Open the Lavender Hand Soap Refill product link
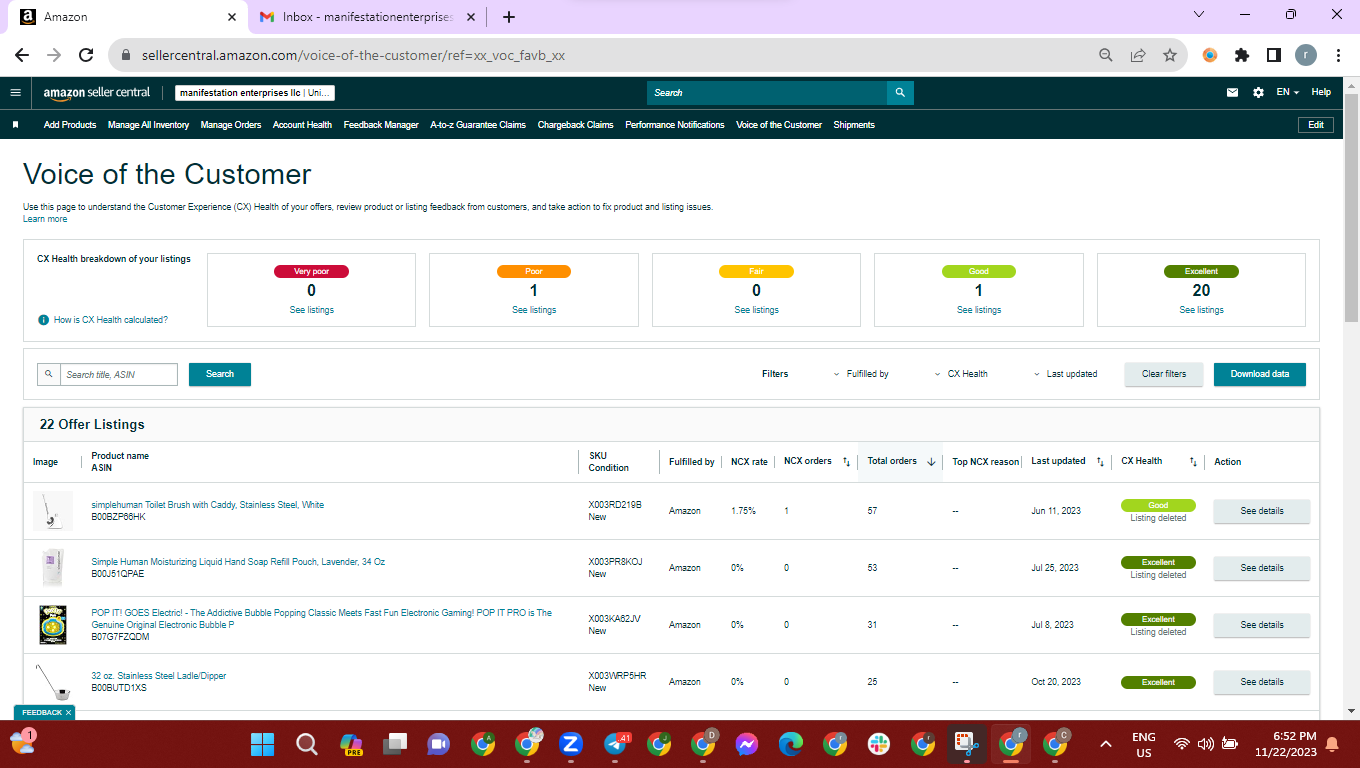 point(238,562)
